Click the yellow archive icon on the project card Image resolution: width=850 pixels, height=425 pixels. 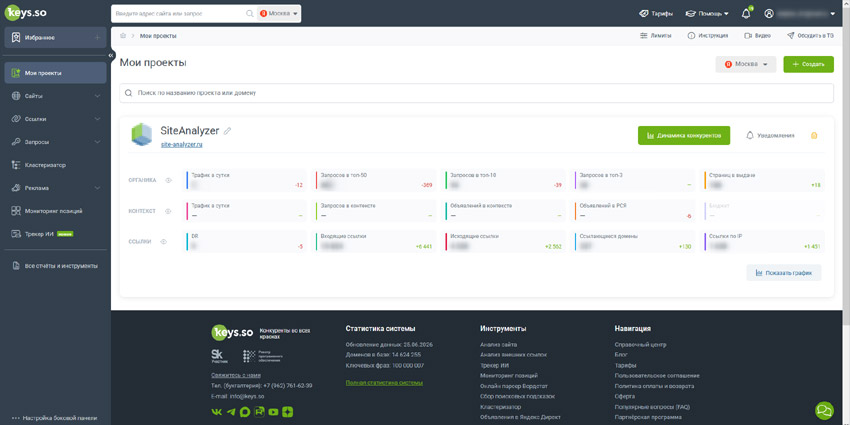(814, 136)
